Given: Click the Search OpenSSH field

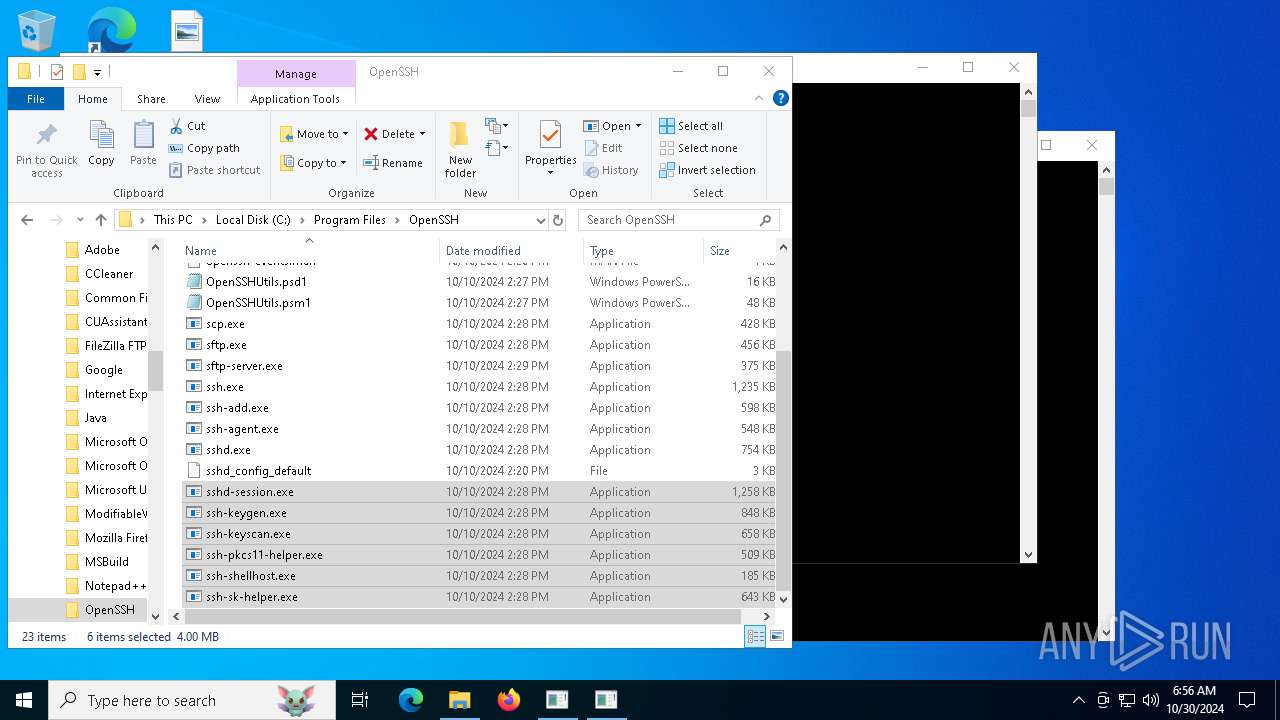Looking at the screenshot, I should (x=678, y=220).
